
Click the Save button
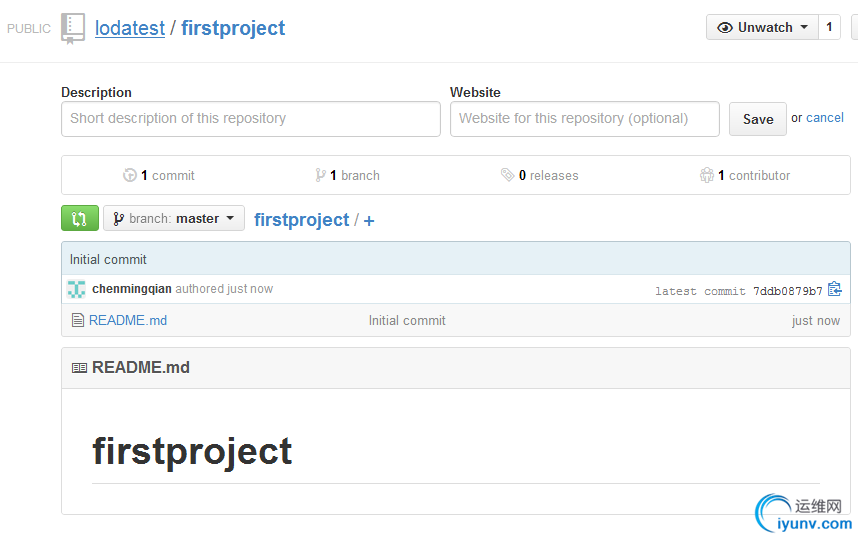[x=758, y=119]
